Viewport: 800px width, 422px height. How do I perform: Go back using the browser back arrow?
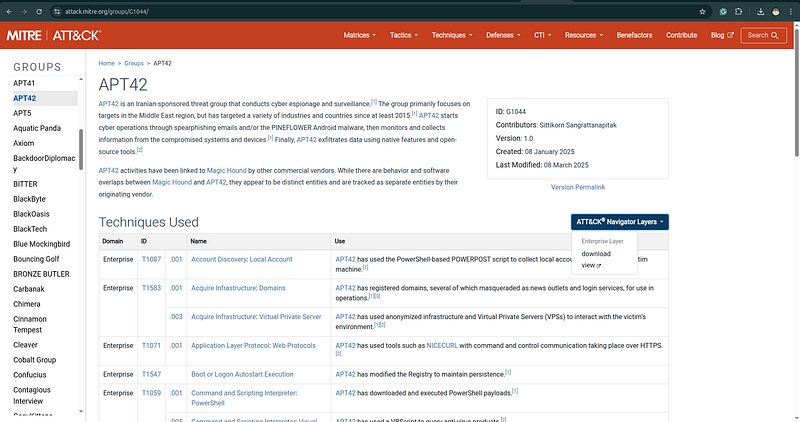point(9,11)
